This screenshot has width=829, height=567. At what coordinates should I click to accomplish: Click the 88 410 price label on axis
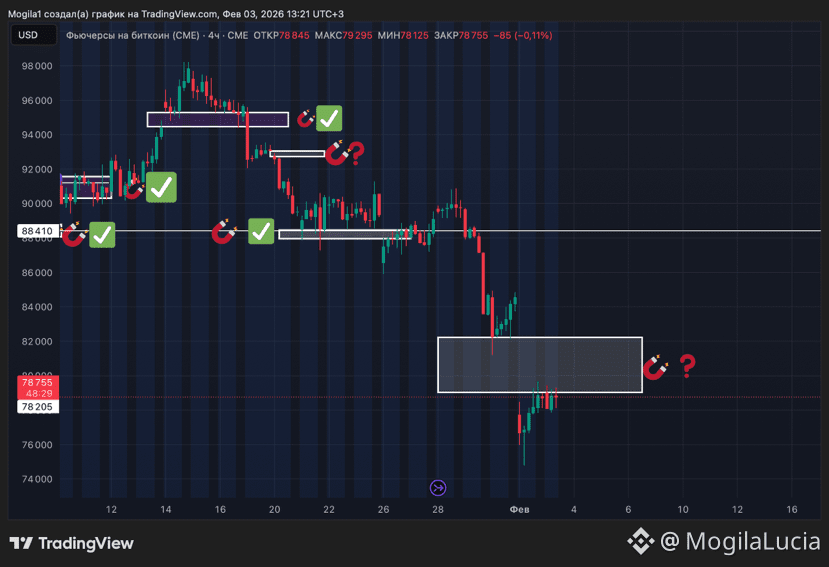pyautogui.click(x=38, y=231)
